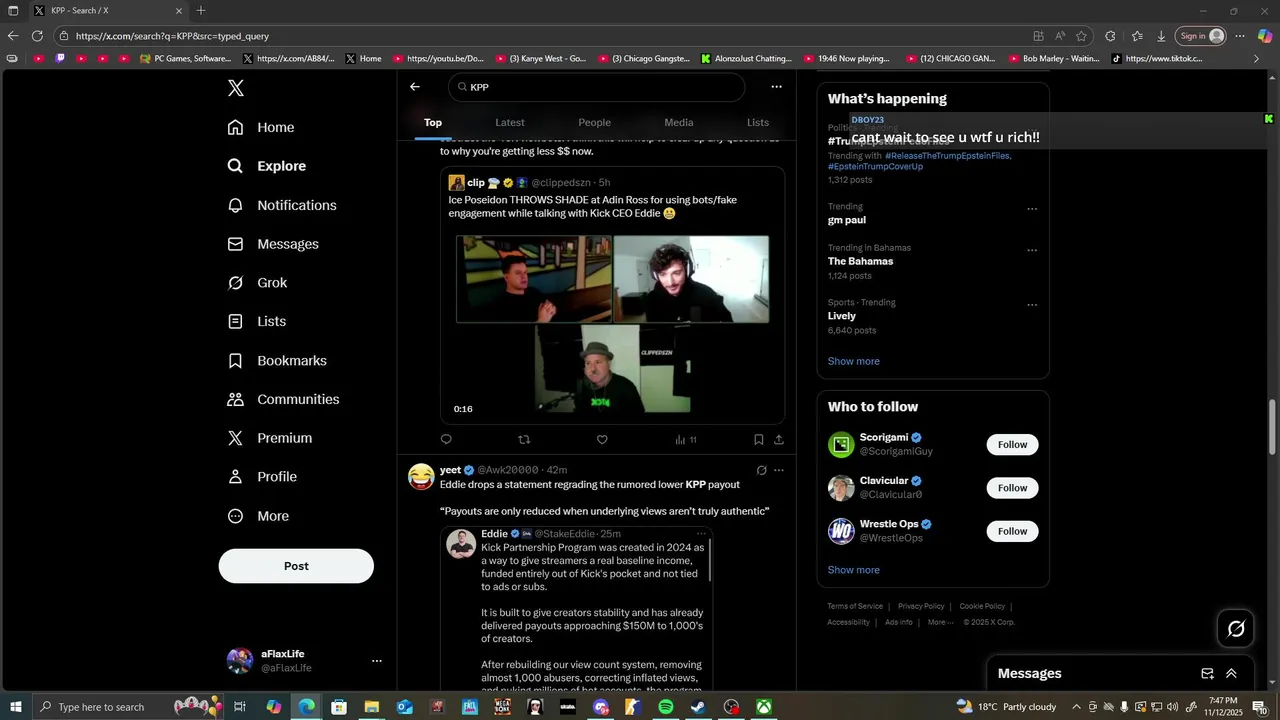Expand the More menu in the sidebar

point(258,516)
